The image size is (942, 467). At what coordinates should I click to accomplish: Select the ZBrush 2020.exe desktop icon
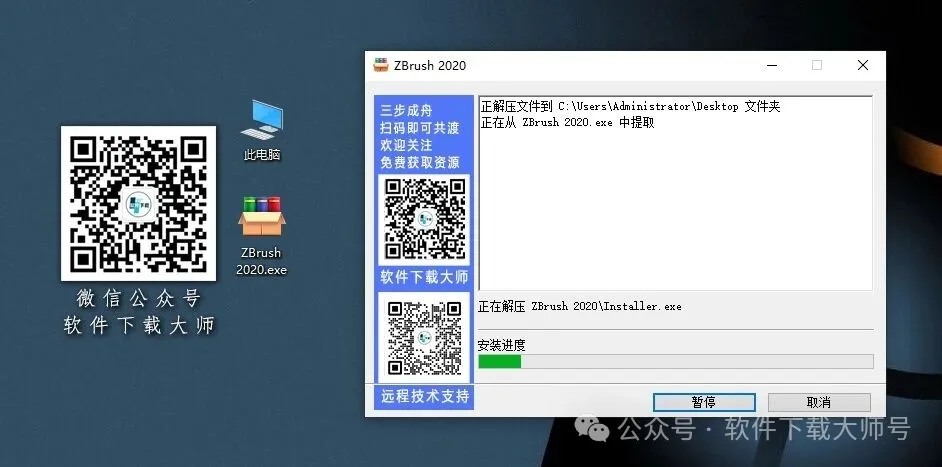pos(261,236)
